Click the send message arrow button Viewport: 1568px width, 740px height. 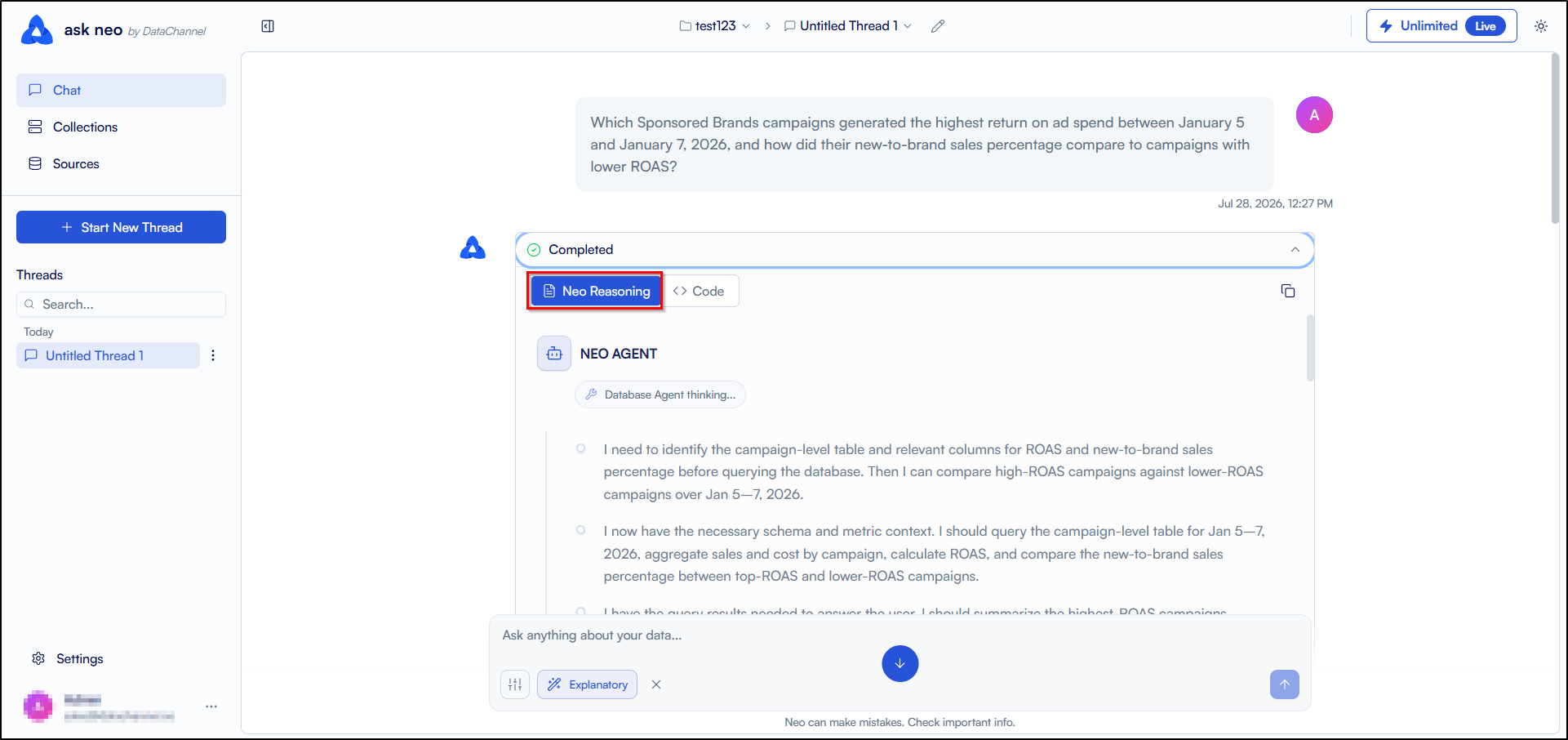pyautogui.click(x=1285, y=684)
